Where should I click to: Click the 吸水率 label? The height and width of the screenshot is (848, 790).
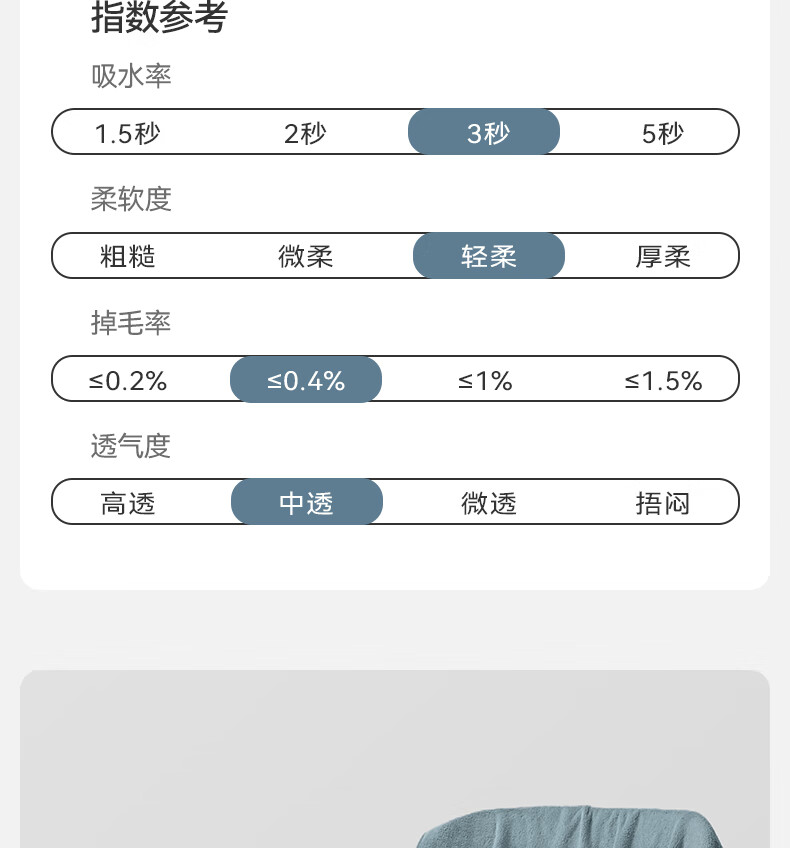(131, 76)
